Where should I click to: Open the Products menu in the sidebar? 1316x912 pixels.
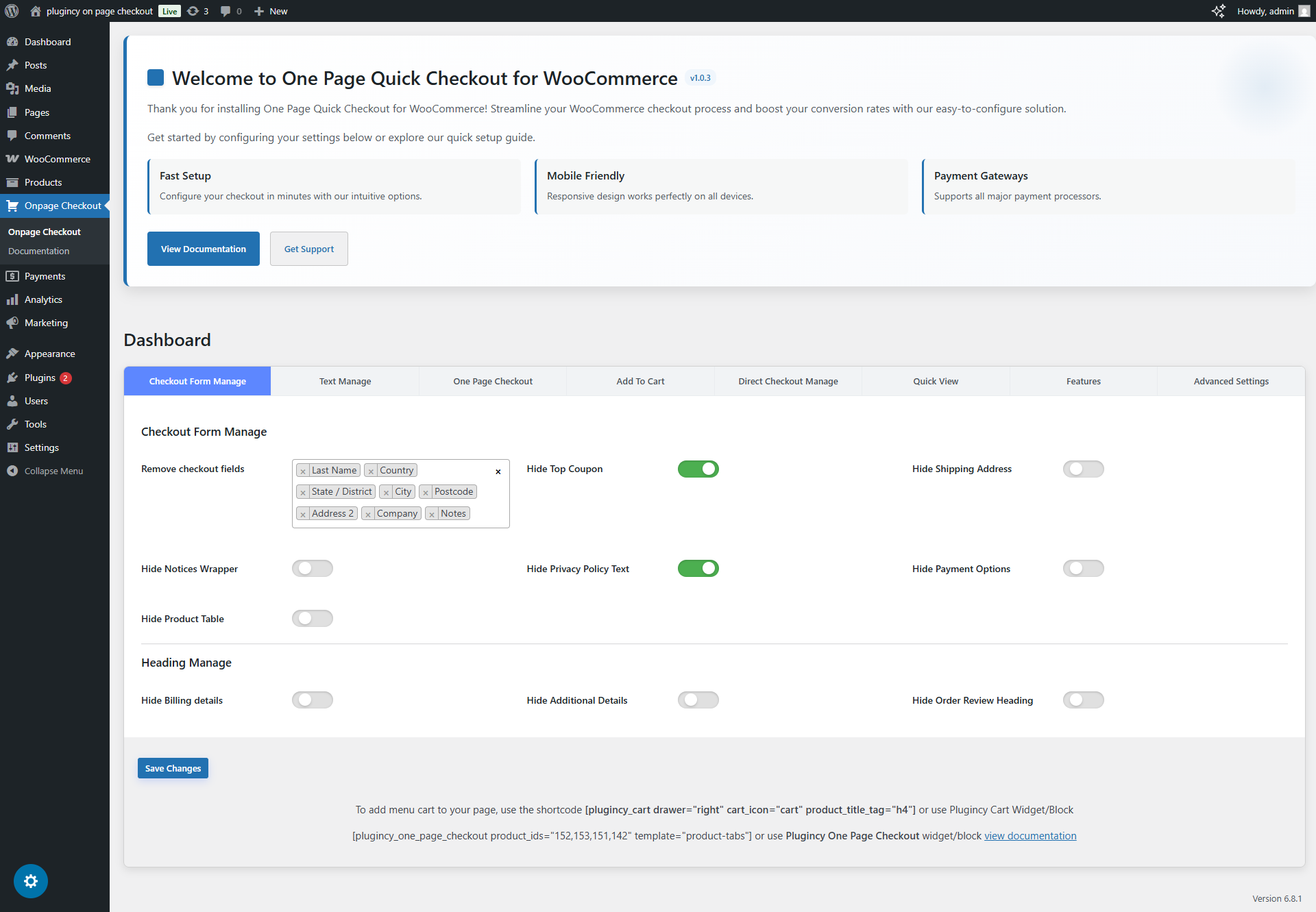[x=42, y=182]
